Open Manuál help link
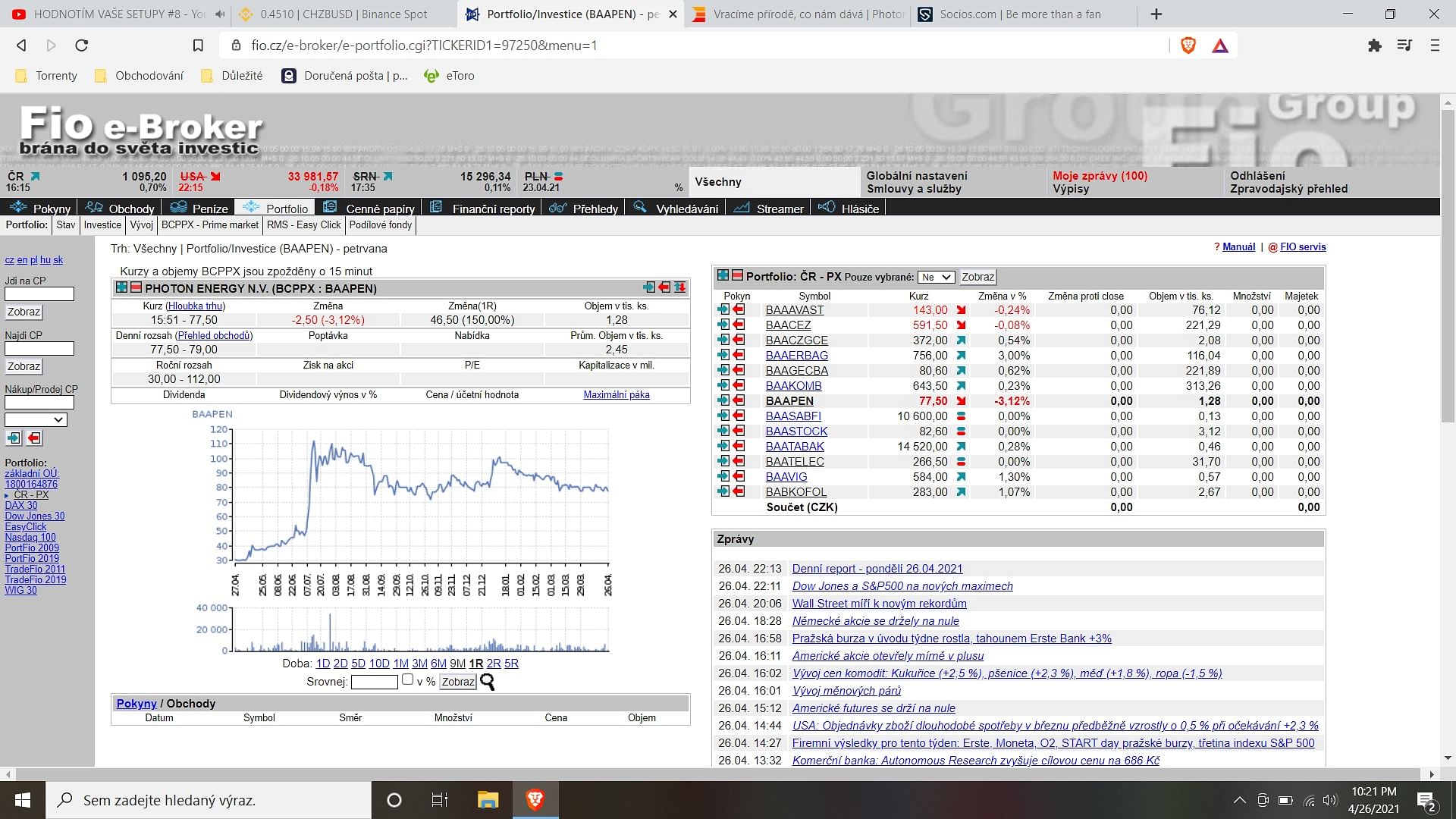The image size is (1456, 819). (x=1238, y=246)
